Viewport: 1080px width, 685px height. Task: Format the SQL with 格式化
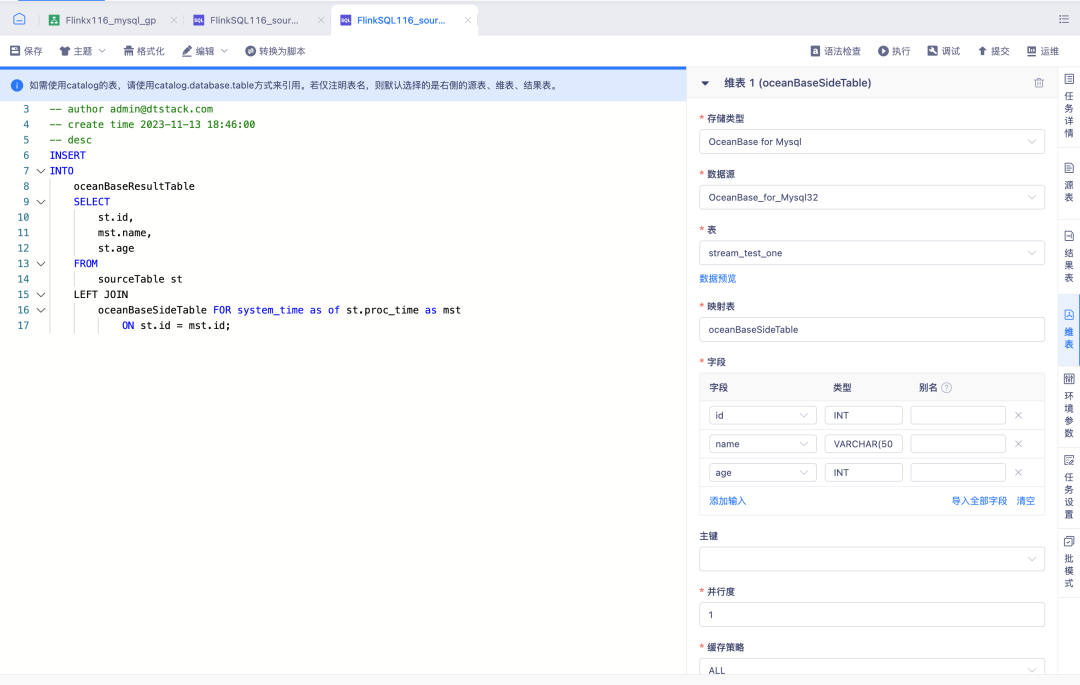(x=144, y=51)
